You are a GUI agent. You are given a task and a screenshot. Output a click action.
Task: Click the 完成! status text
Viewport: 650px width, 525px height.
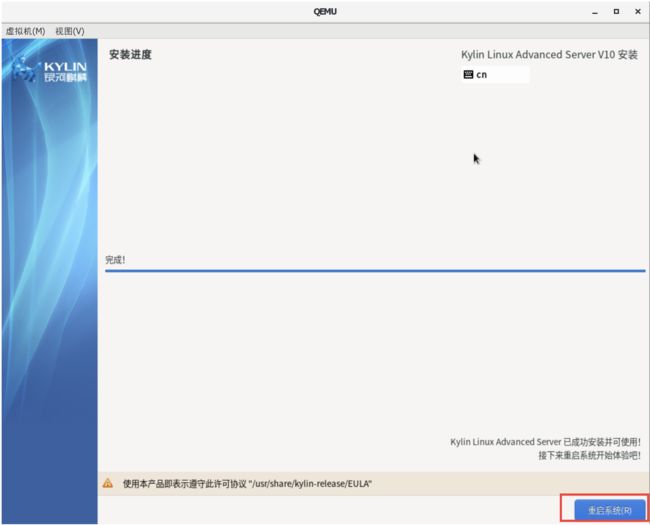point(115,260)
